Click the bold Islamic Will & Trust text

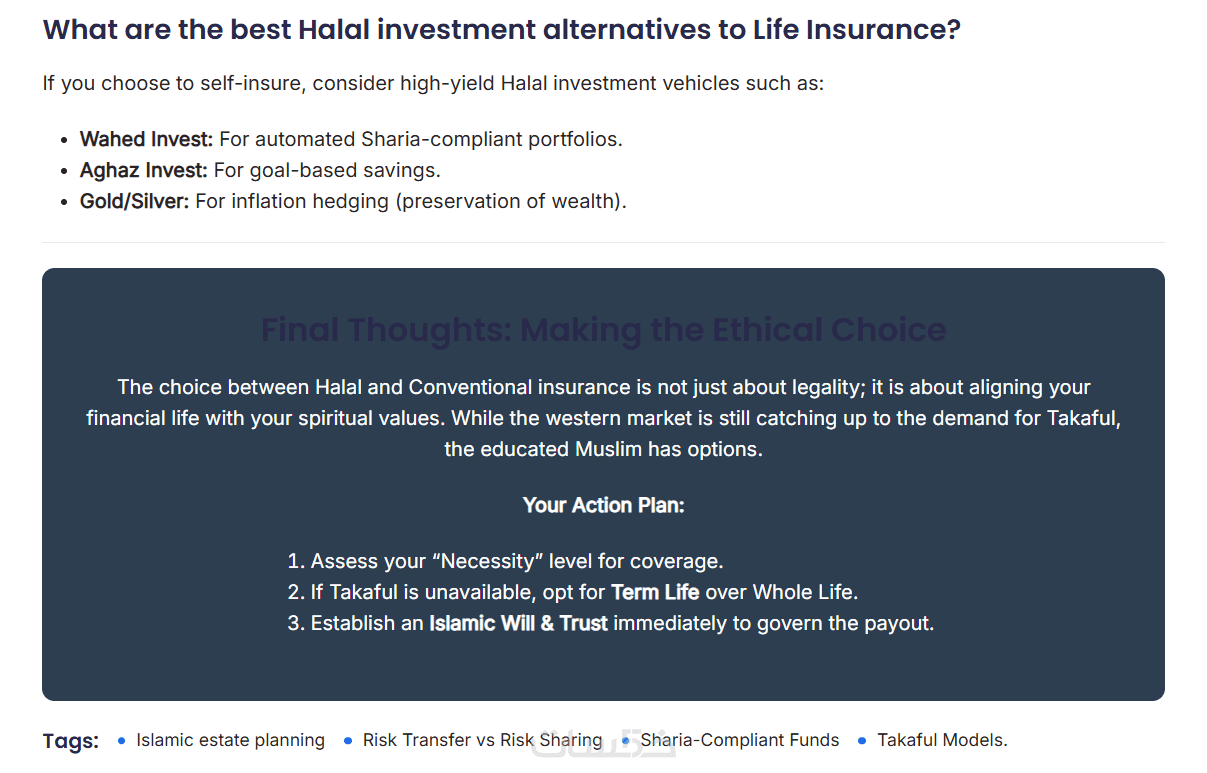click(x=518, y=623)
